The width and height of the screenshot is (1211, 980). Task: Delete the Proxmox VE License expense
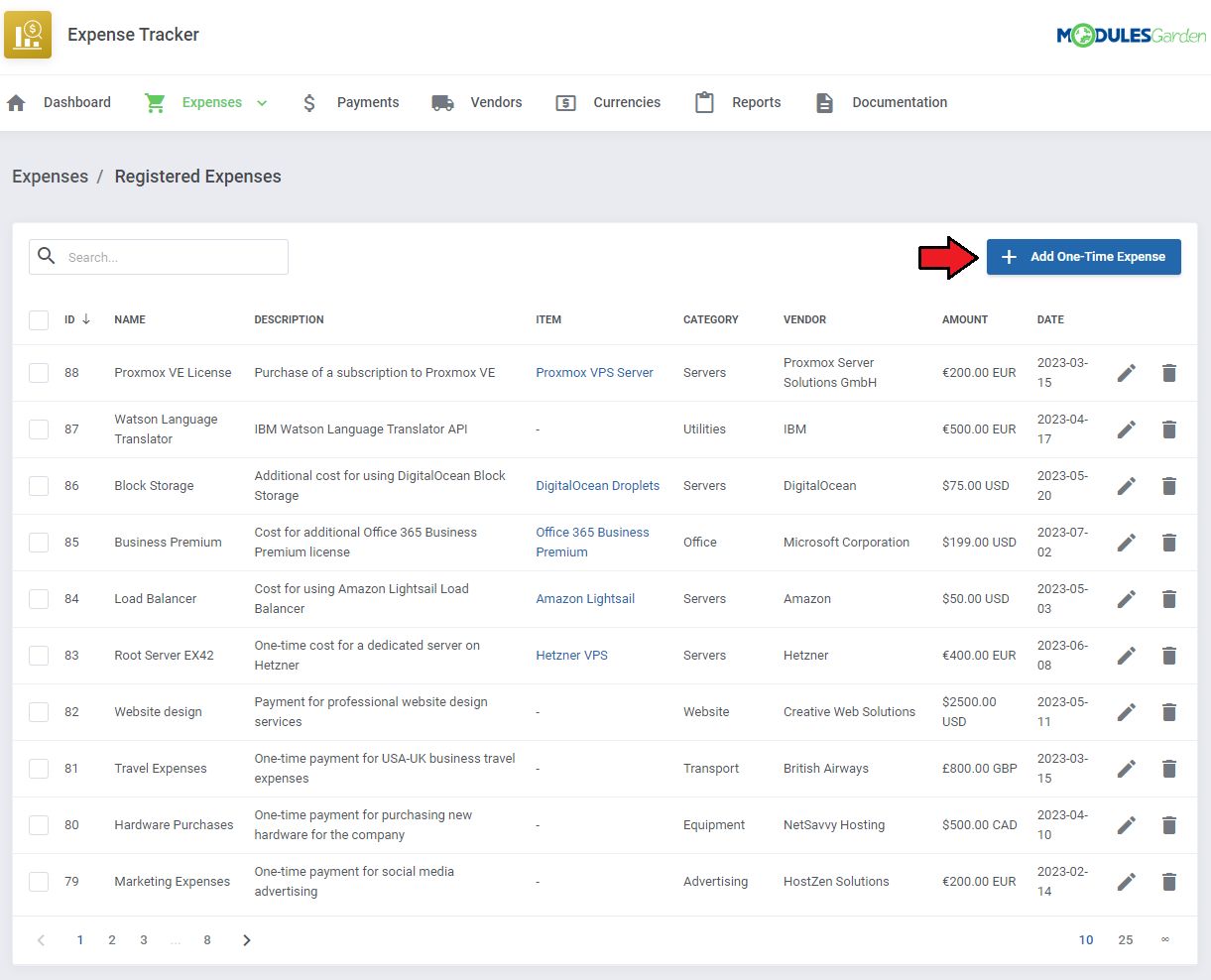click(1169, 373)
